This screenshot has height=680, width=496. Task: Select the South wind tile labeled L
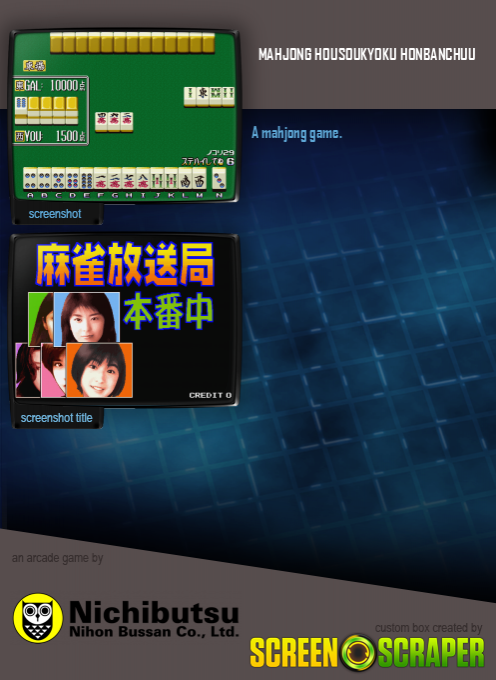(185, 178)
